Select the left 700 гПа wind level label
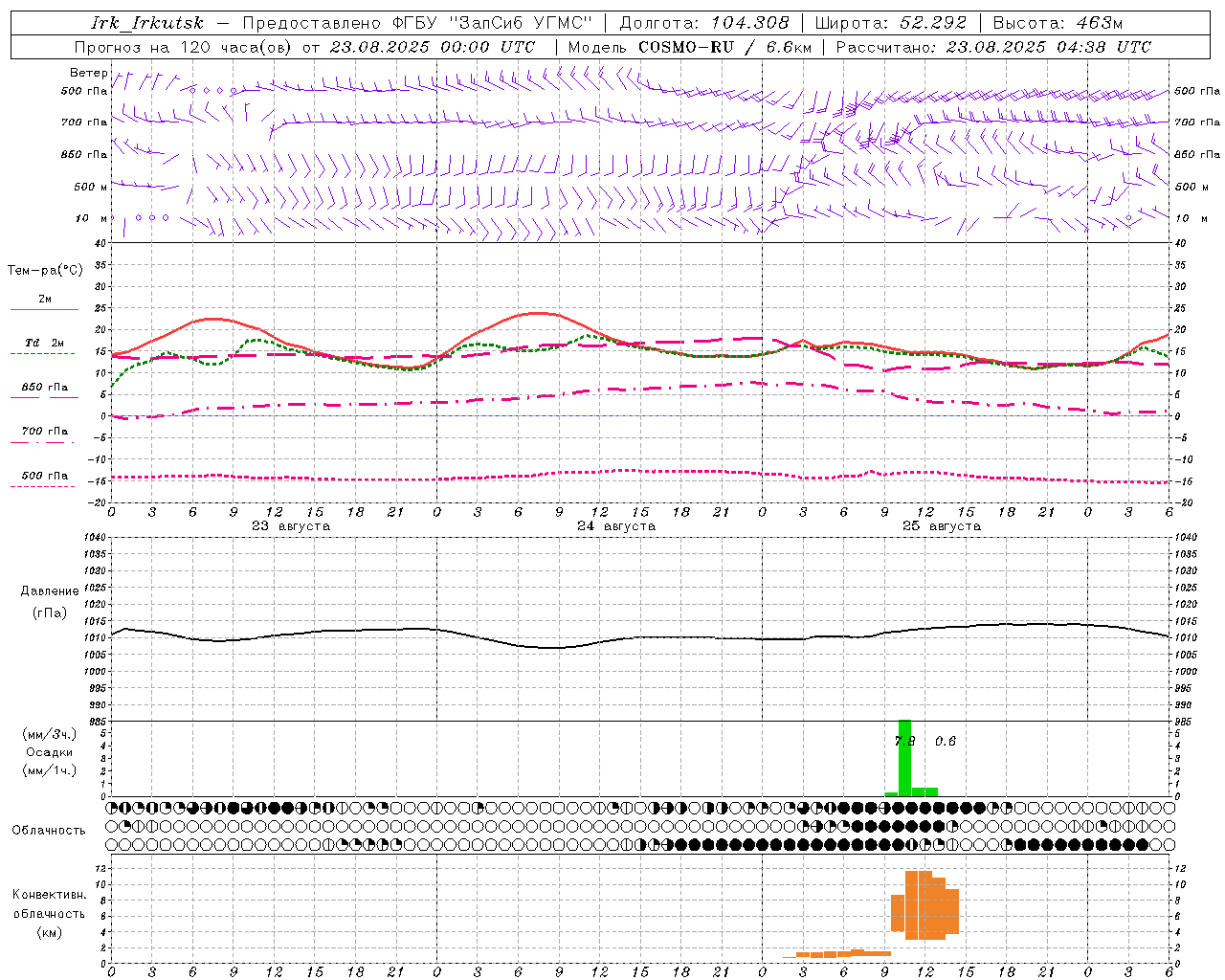 click(84, 122)
